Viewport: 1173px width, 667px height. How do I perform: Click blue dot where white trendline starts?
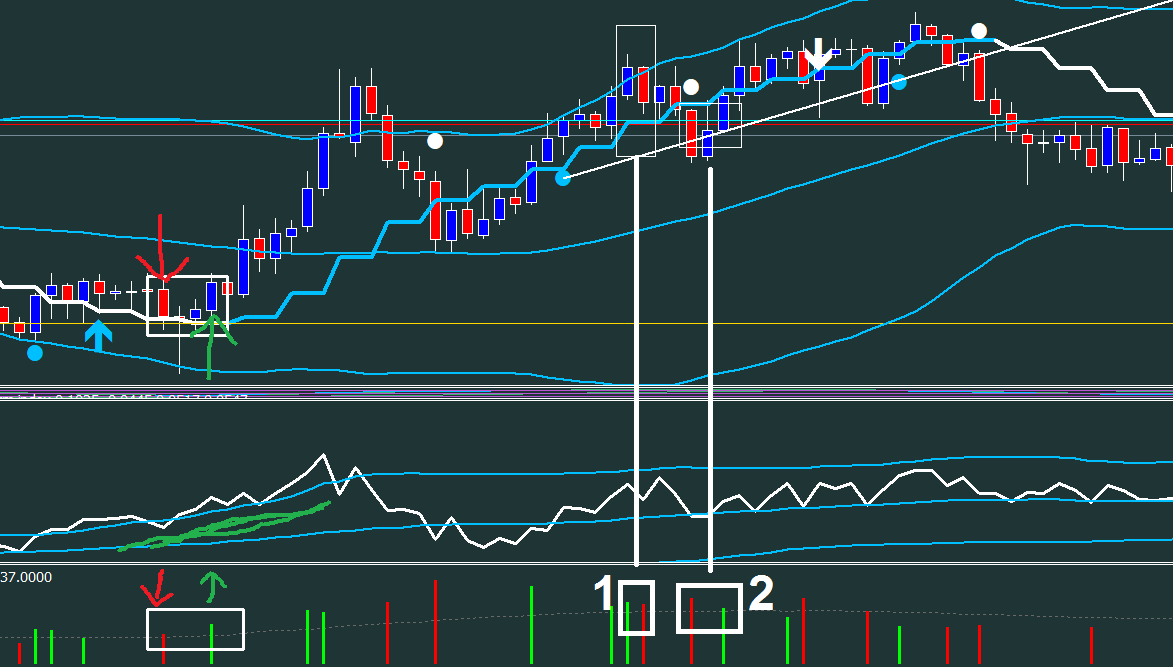pos(563,178)
